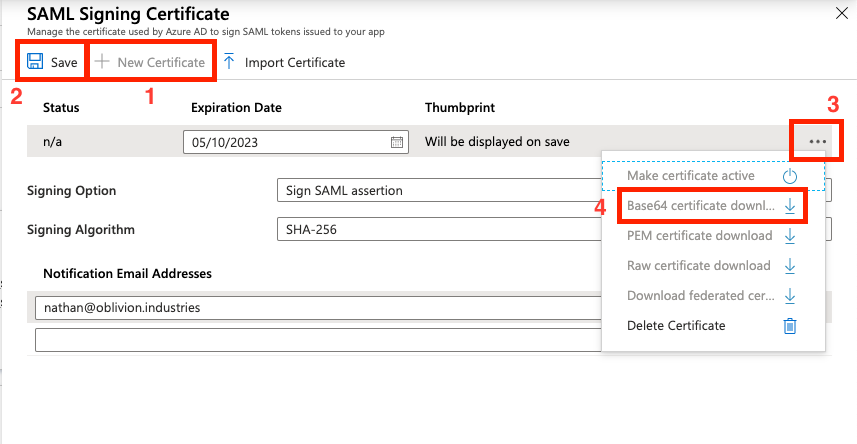Click the expiration date field 05/10/2023
Screen dimensions: 857x444
(x=285, y=142)
